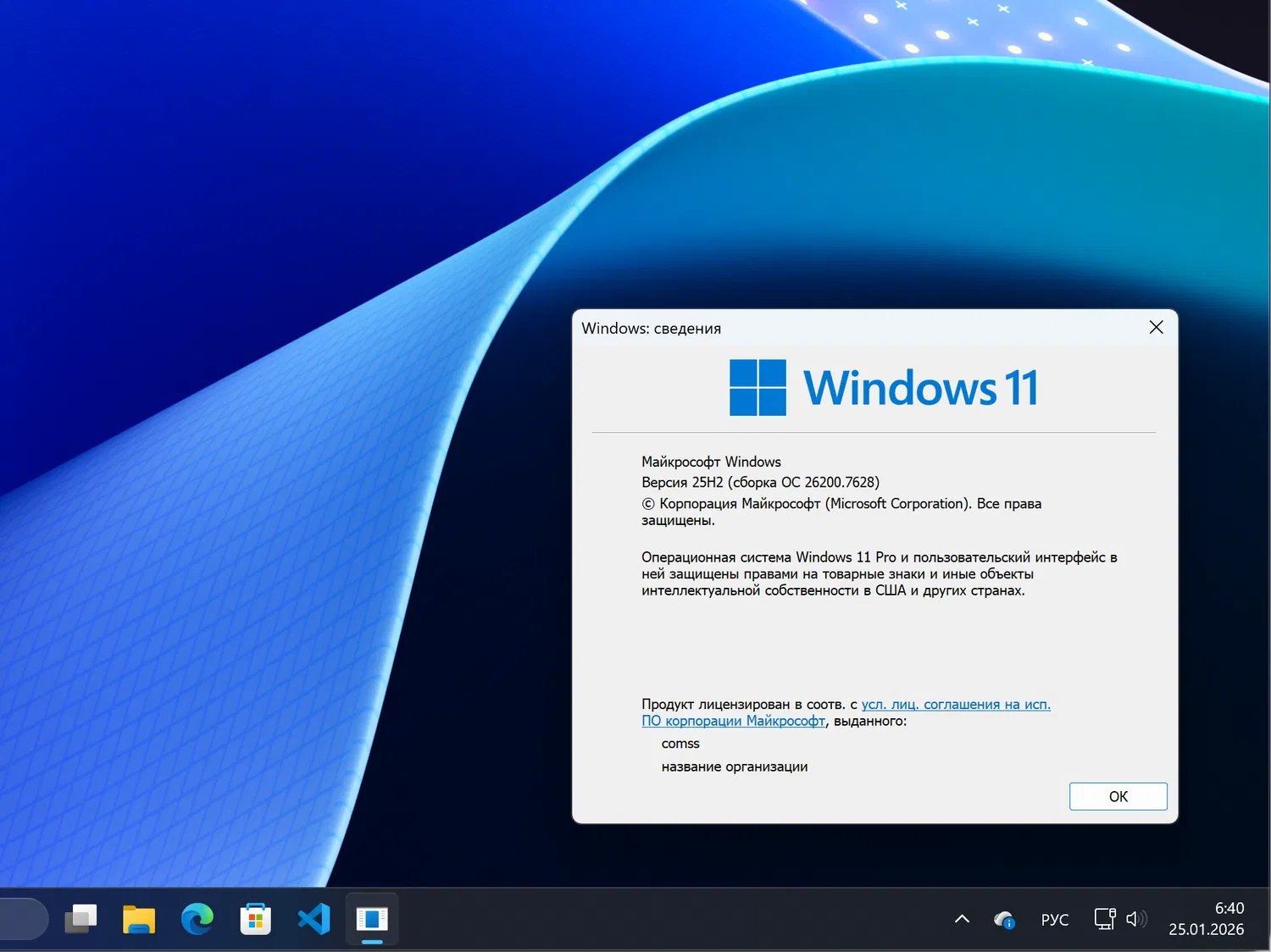The height and width of the screenshot is (952, 1271).
Task: Open the Microsoft Store
Action: (x=255, y=919)
